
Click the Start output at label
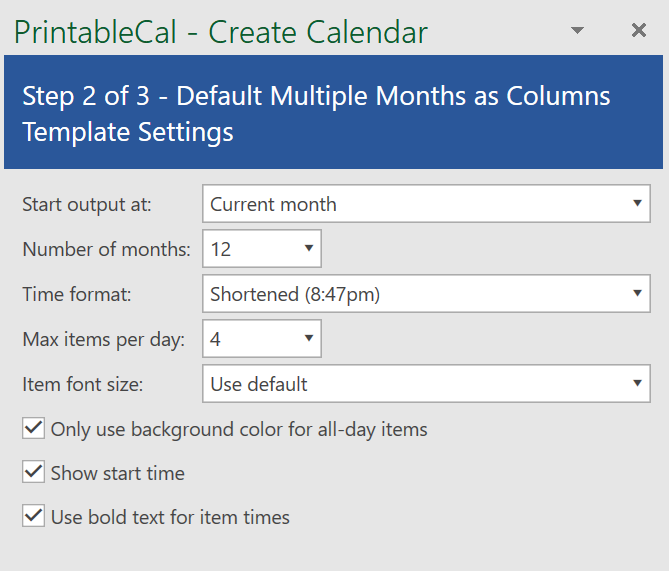point(87,204)
